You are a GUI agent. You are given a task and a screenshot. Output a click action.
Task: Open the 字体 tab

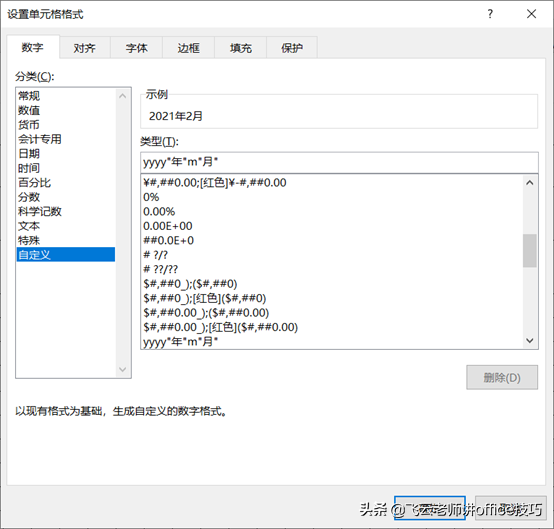point(136,48)
